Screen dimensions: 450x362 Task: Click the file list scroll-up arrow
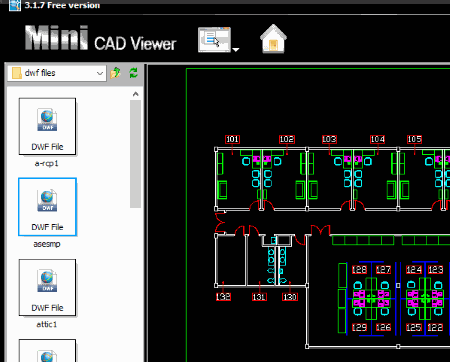135,94
